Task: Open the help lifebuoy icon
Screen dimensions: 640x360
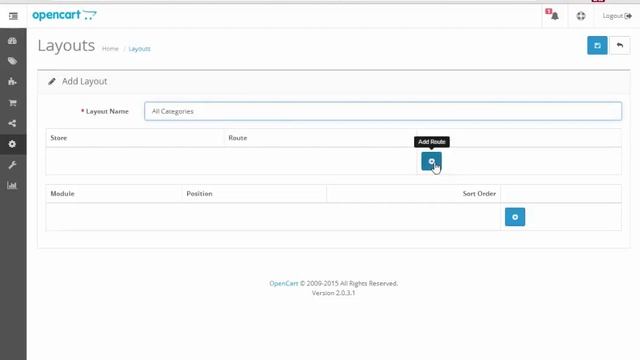Action: tap(581, 16)
